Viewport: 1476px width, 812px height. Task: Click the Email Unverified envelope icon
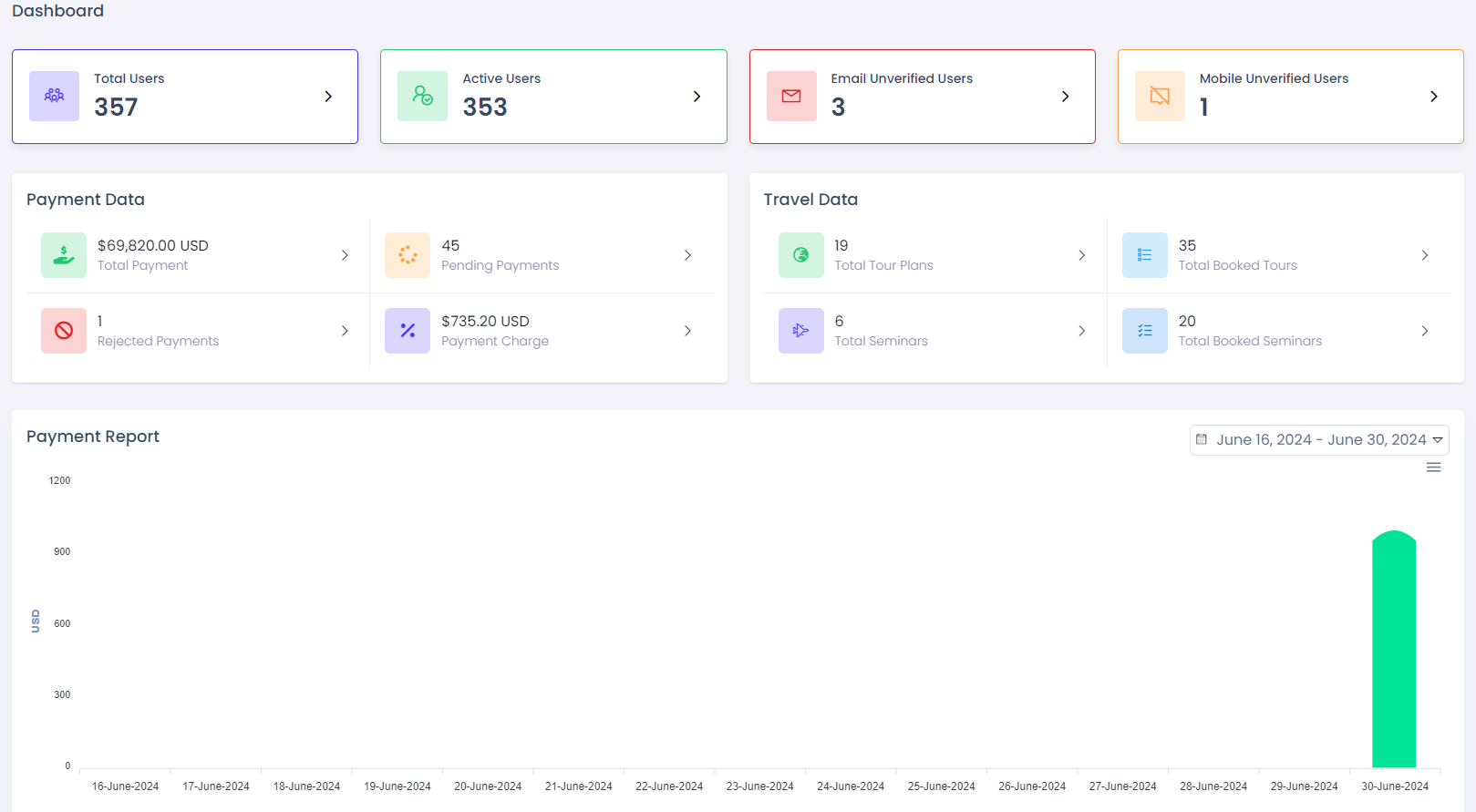coord(791,96)
